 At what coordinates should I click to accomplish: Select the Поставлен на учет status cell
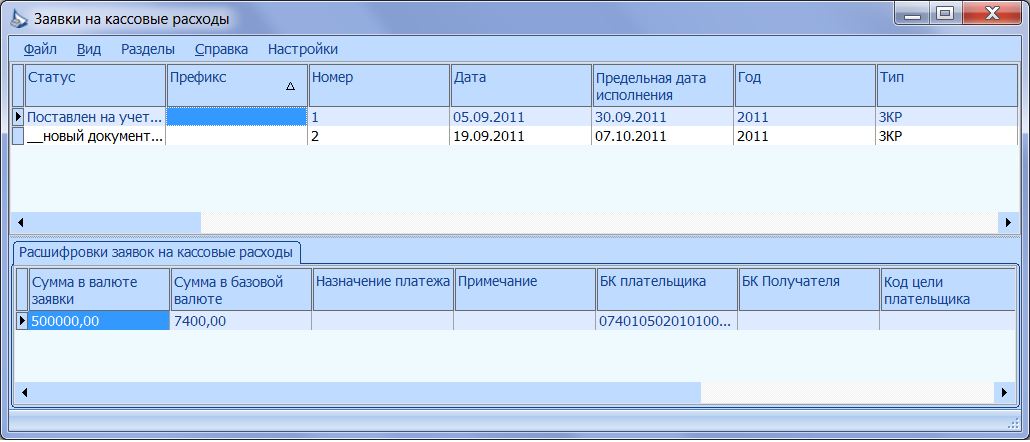point(95,117)
